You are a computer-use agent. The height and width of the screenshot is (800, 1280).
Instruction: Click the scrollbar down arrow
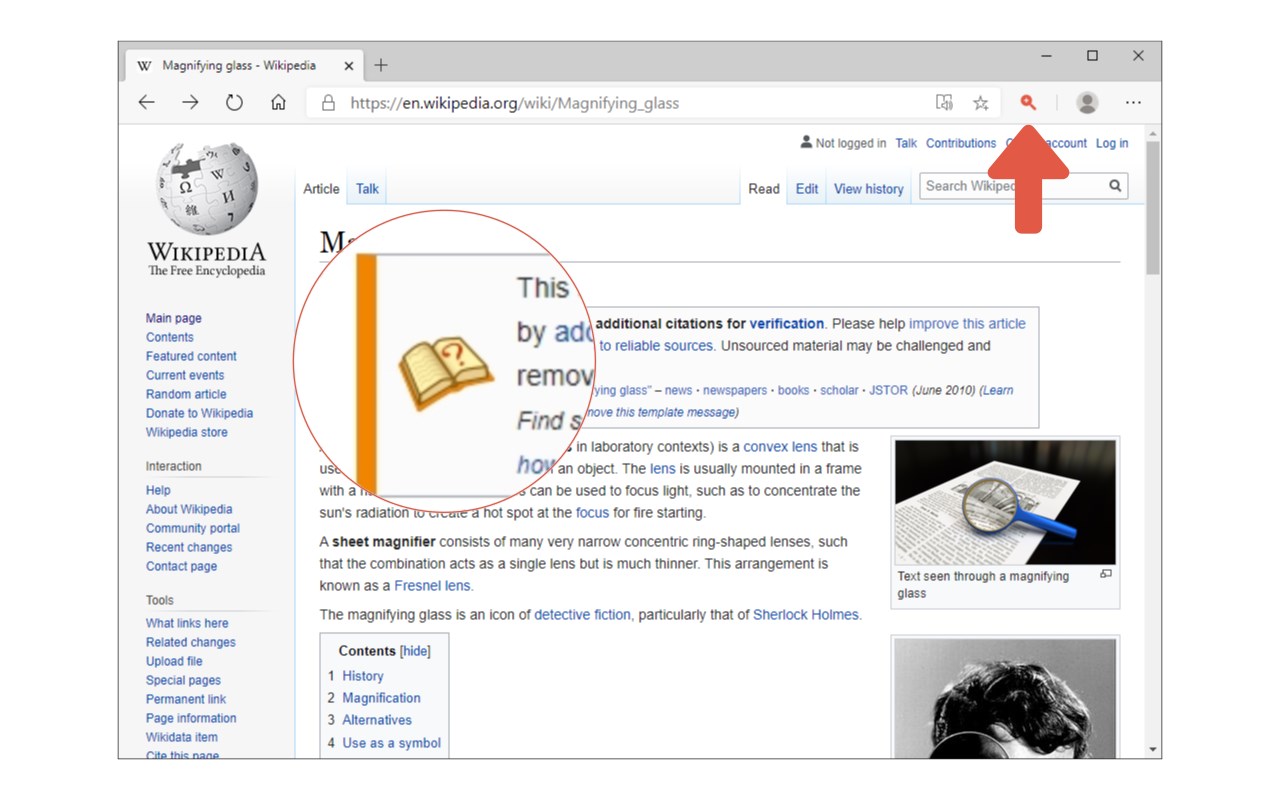tap(1153, 749)
